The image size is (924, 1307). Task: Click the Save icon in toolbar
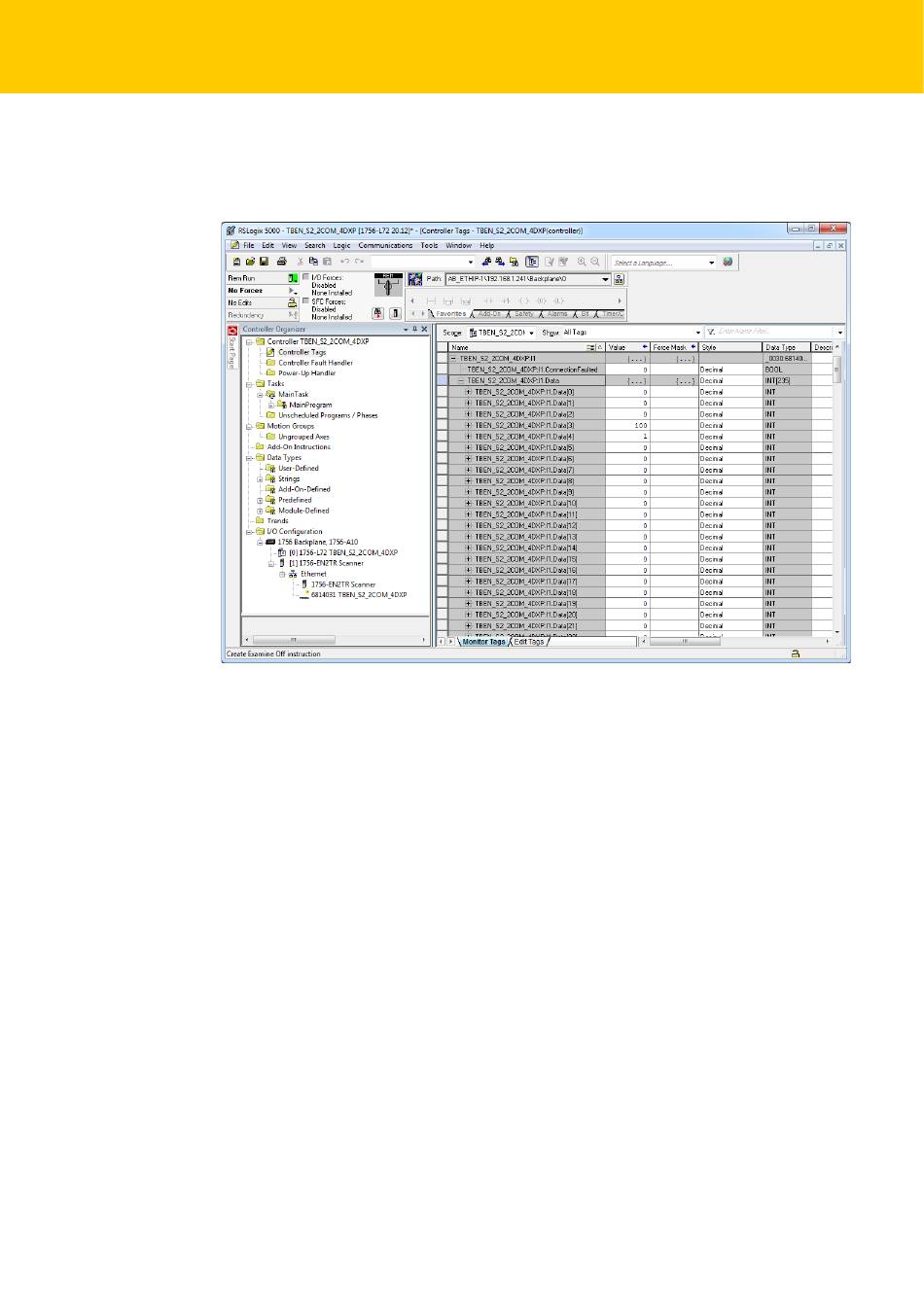(264, 262)
